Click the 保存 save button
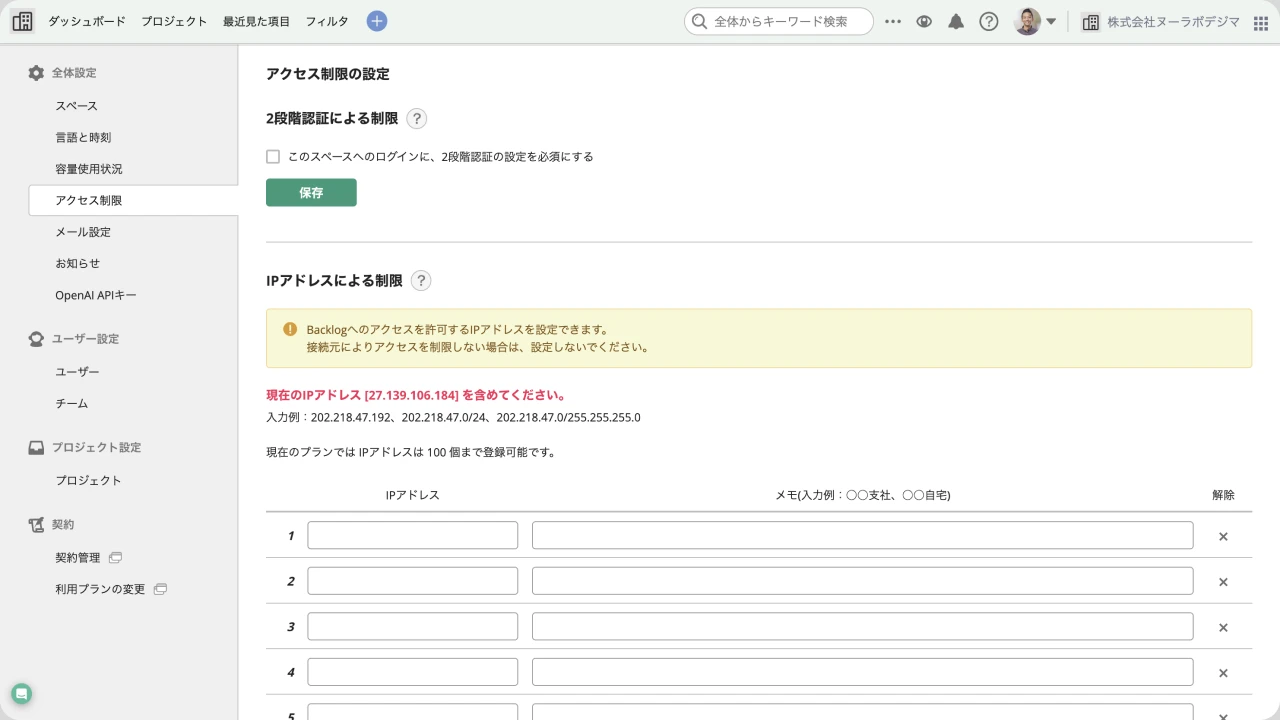Viewport: 1280px width, 720px height. coord(311,192)
